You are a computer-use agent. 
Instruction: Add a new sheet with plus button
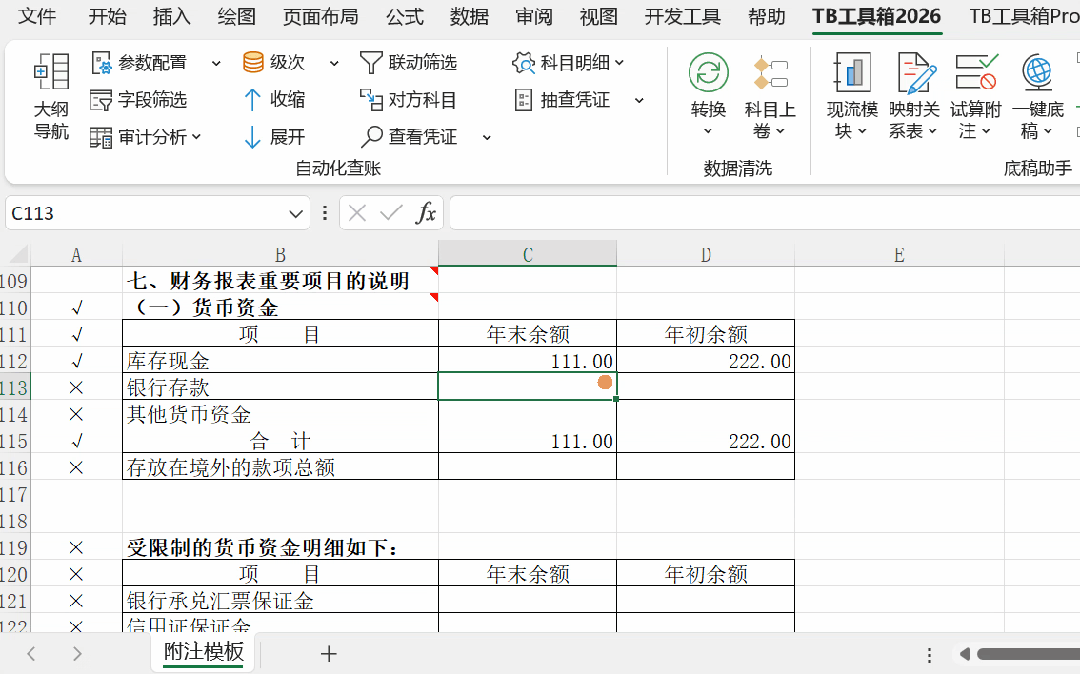click(329, 653)
